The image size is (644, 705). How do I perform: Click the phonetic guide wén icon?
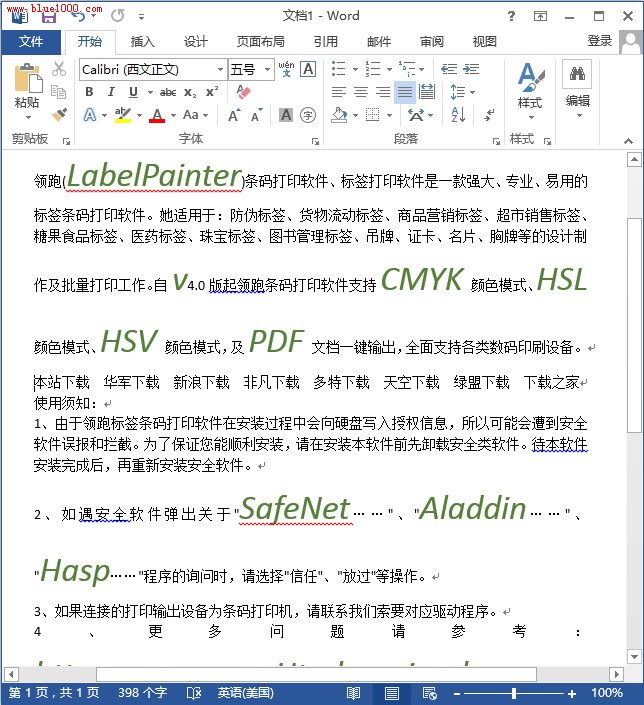[x=286, y=69]
